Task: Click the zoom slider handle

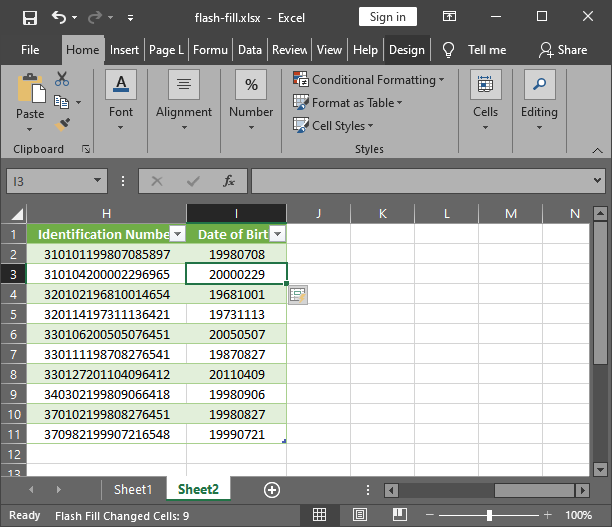Action: [x=489, y=515]
